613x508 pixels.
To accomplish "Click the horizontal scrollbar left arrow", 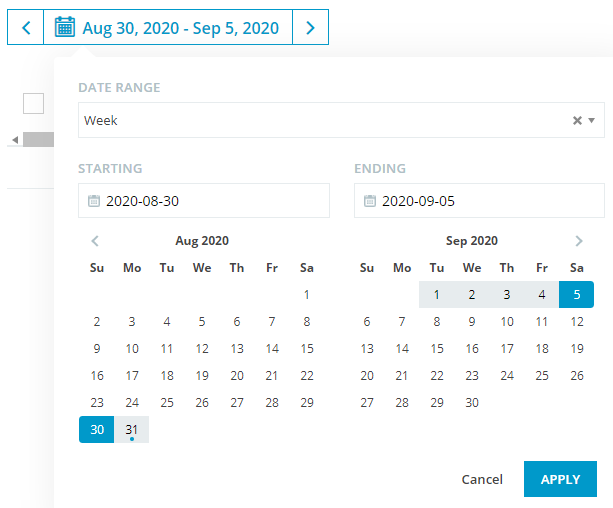I will tap(15, 140).
